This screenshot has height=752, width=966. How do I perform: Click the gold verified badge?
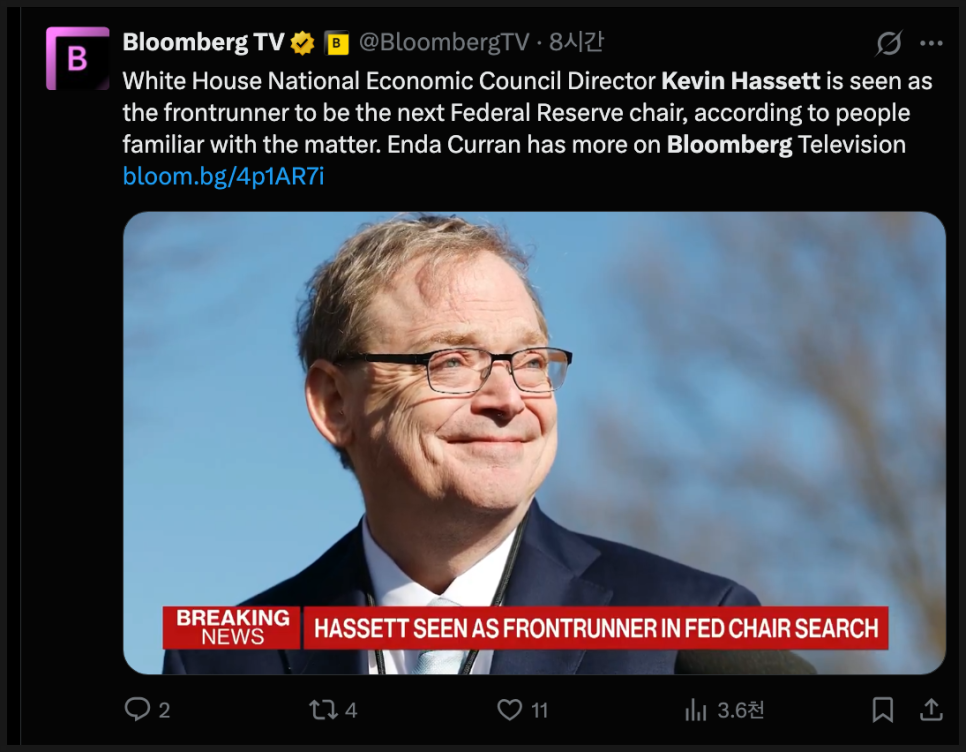click(x=303, y=43)
